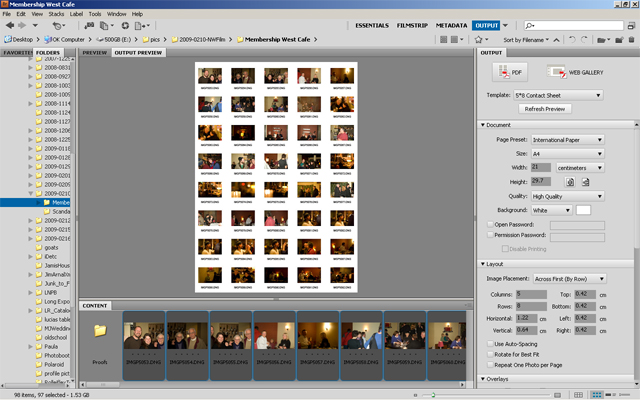The width and height of the screenshot is (640, 400).
Task: Check Use Auto-Spacing option
Action: (490, 344)
